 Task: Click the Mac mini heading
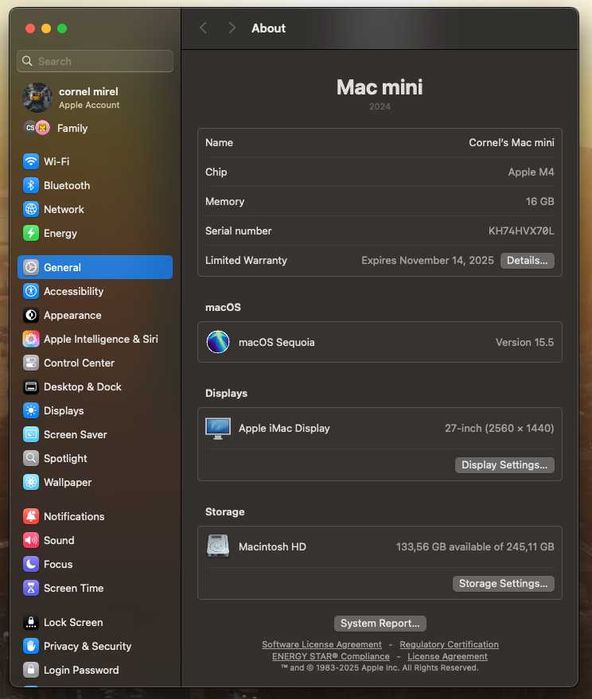380,87
